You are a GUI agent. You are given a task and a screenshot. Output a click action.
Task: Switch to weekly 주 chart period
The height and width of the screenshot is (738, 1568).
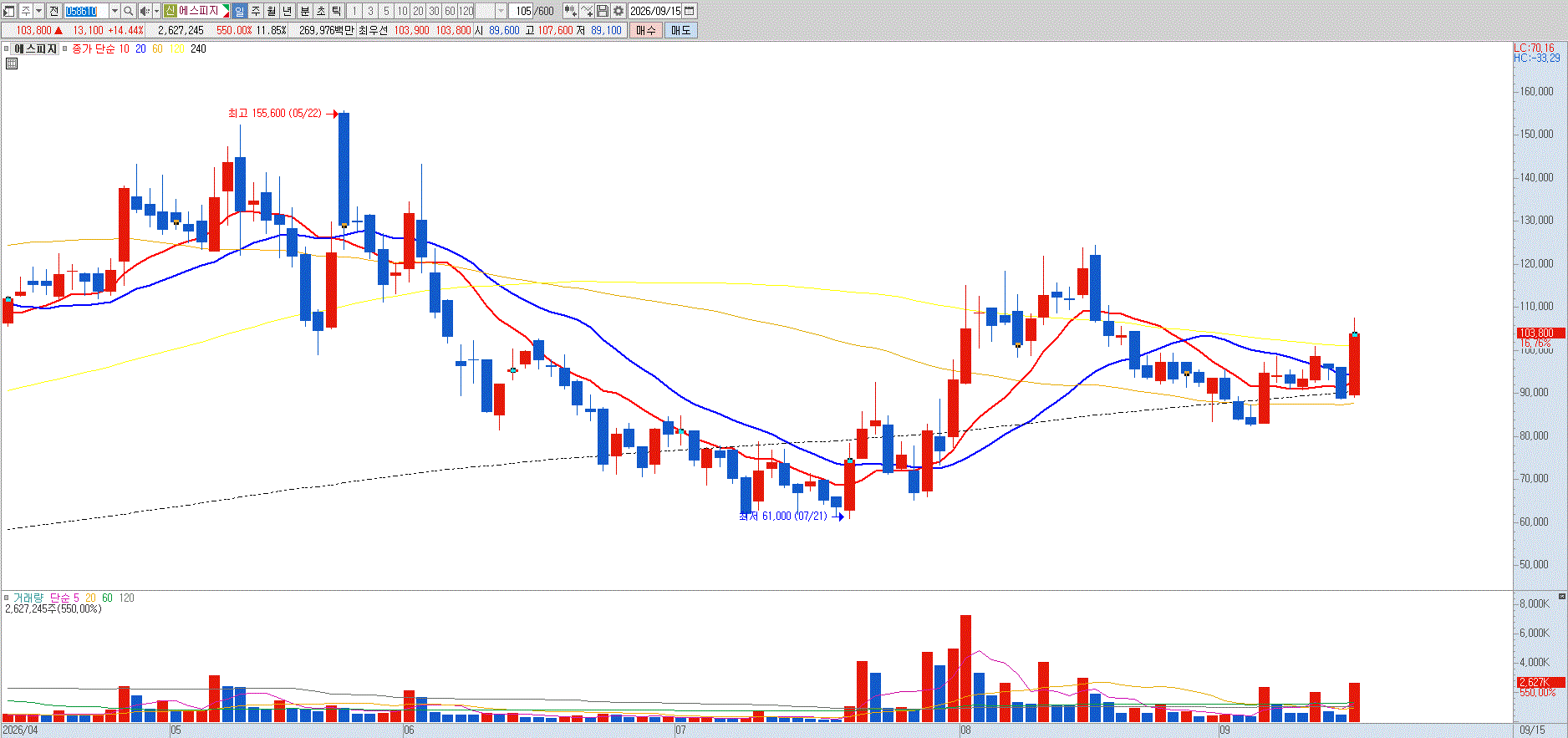point(256,11)
